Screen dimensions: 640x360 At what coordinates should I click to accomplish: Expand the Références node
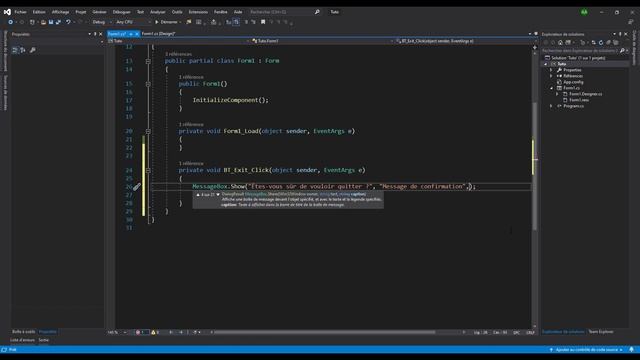[551, 76]
